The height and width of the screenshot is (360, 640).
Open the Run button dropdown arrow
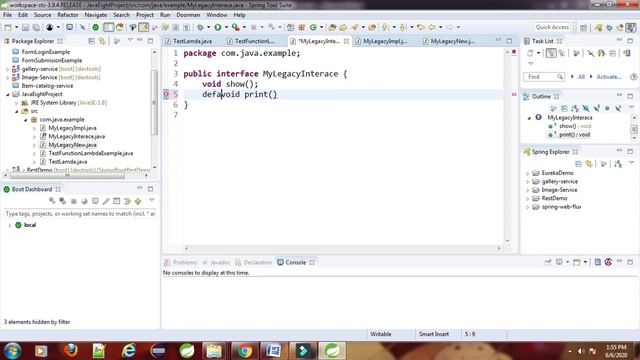pyautogui.click(x=226, y=27)
